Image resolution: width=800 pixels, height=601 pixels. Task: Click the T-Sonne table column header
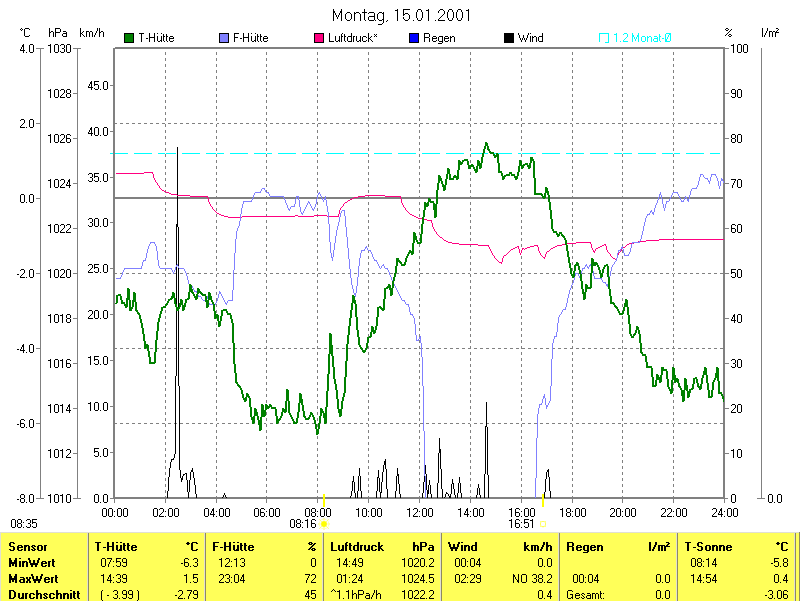pyautogui.click(x=708, y=547)
